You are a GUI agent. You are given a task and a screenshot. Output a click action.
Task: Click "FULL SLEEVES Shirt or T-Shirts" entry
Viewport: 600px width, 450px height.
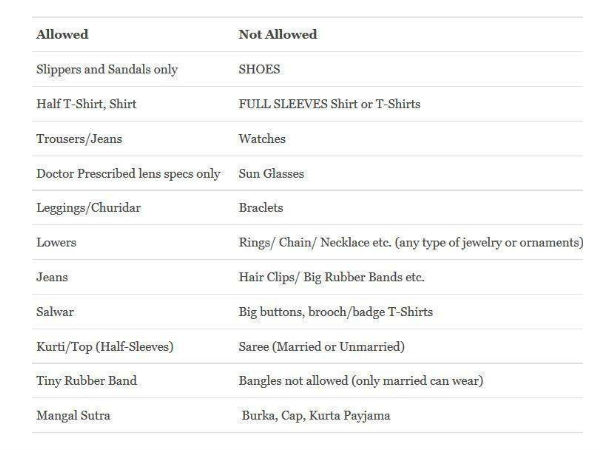click(x=329, y=105)
